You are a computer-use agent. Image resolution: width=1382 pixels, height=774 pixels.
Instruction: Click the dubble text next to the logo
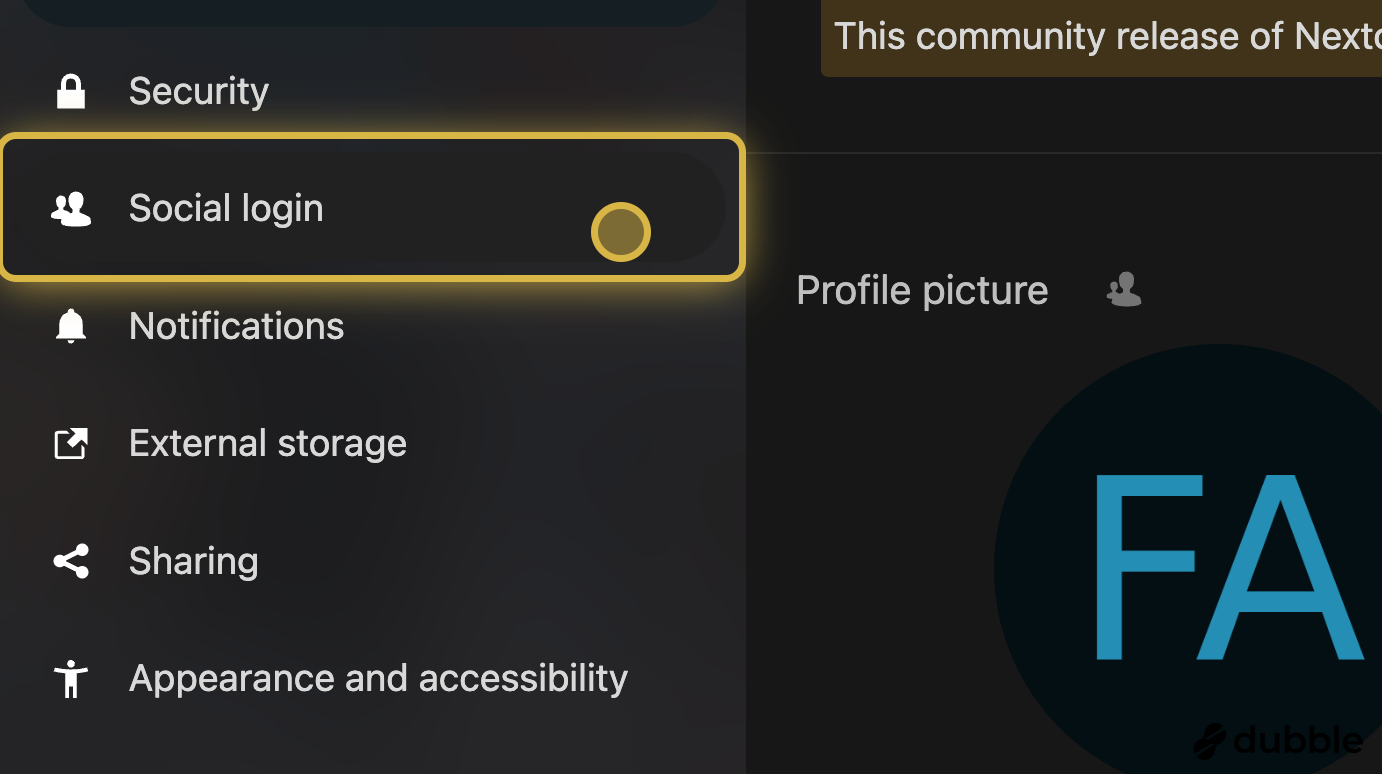coord(1298,740)
